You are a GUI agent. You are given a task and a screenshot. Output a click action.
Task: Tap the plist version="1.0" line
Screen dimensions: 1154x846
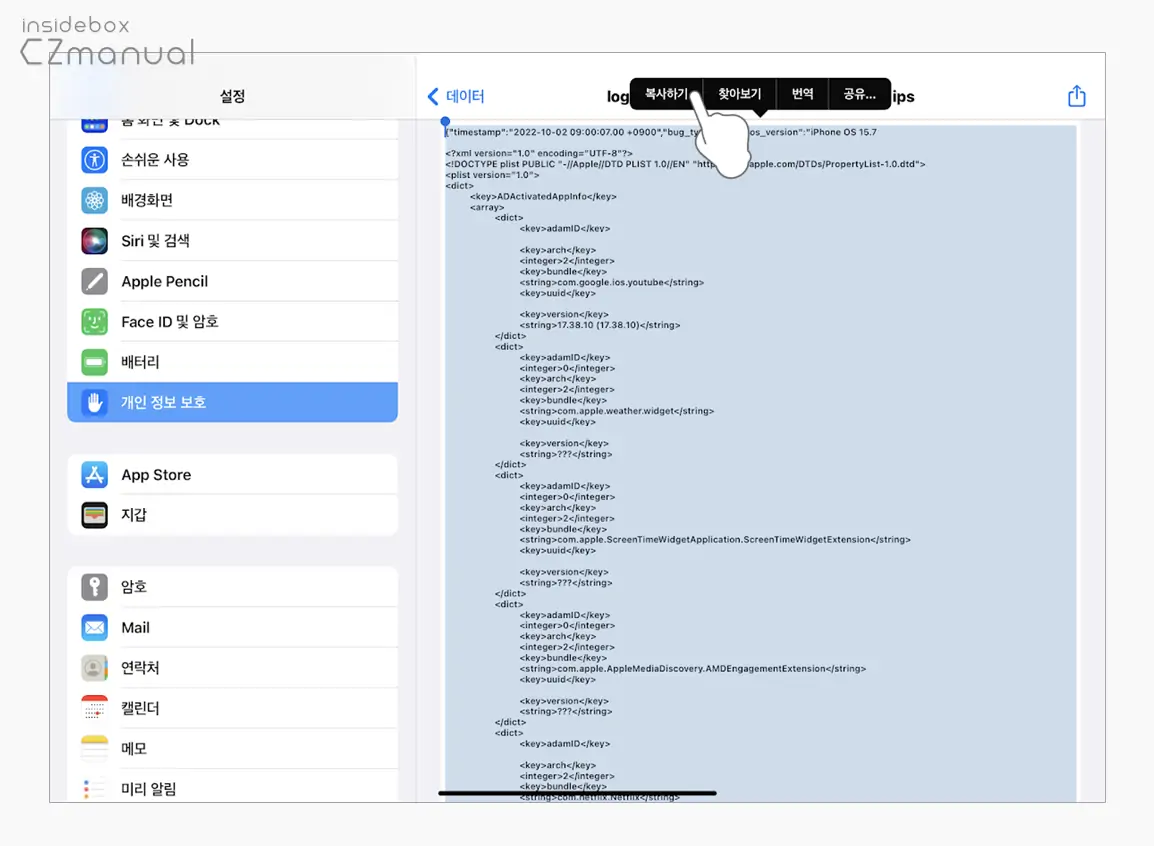[x=492, y=175]
